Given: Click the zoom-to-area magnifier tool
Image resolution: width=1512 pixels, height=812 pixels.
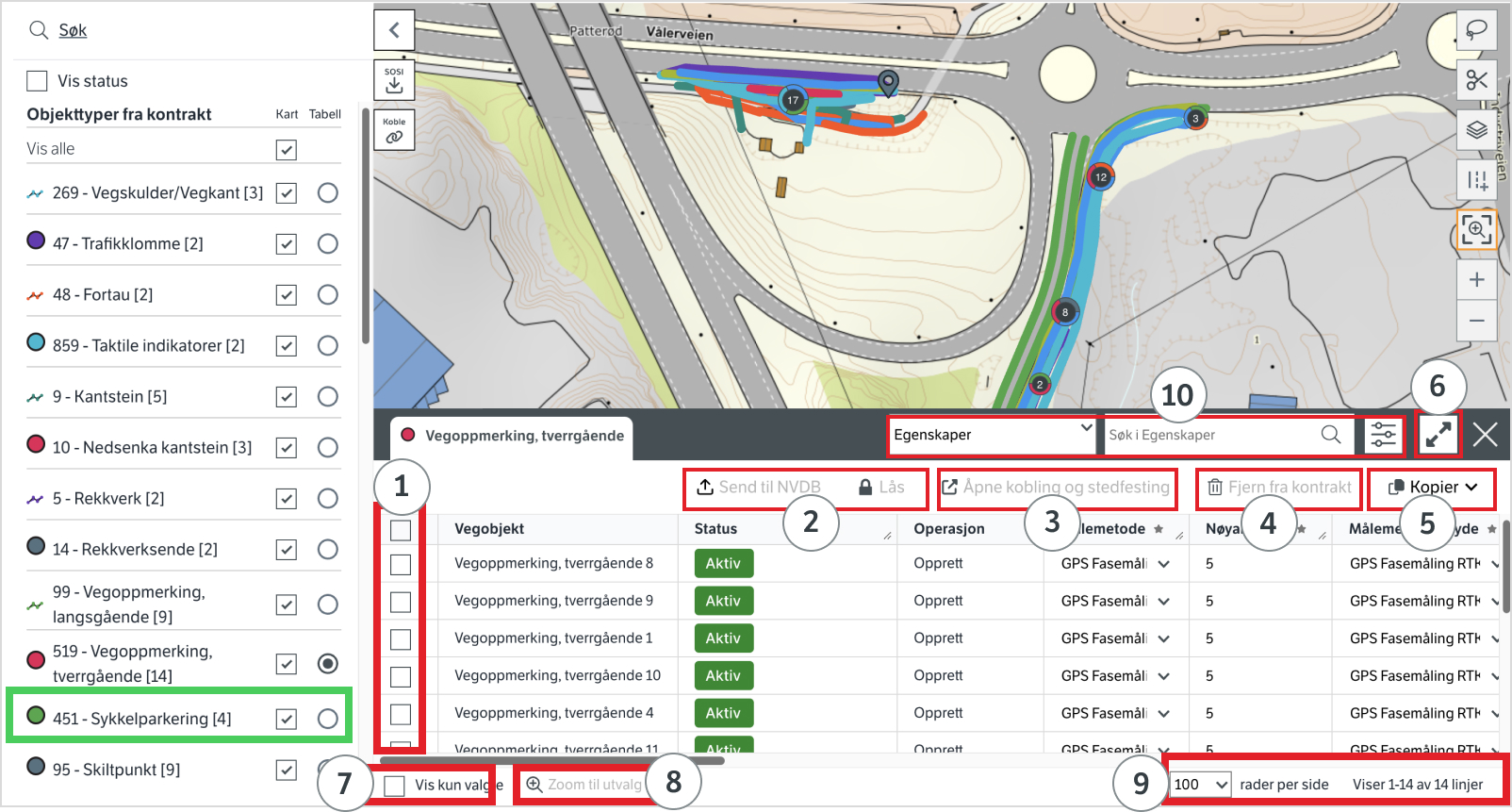Looking at the screenshot, I should [1476, 229].
